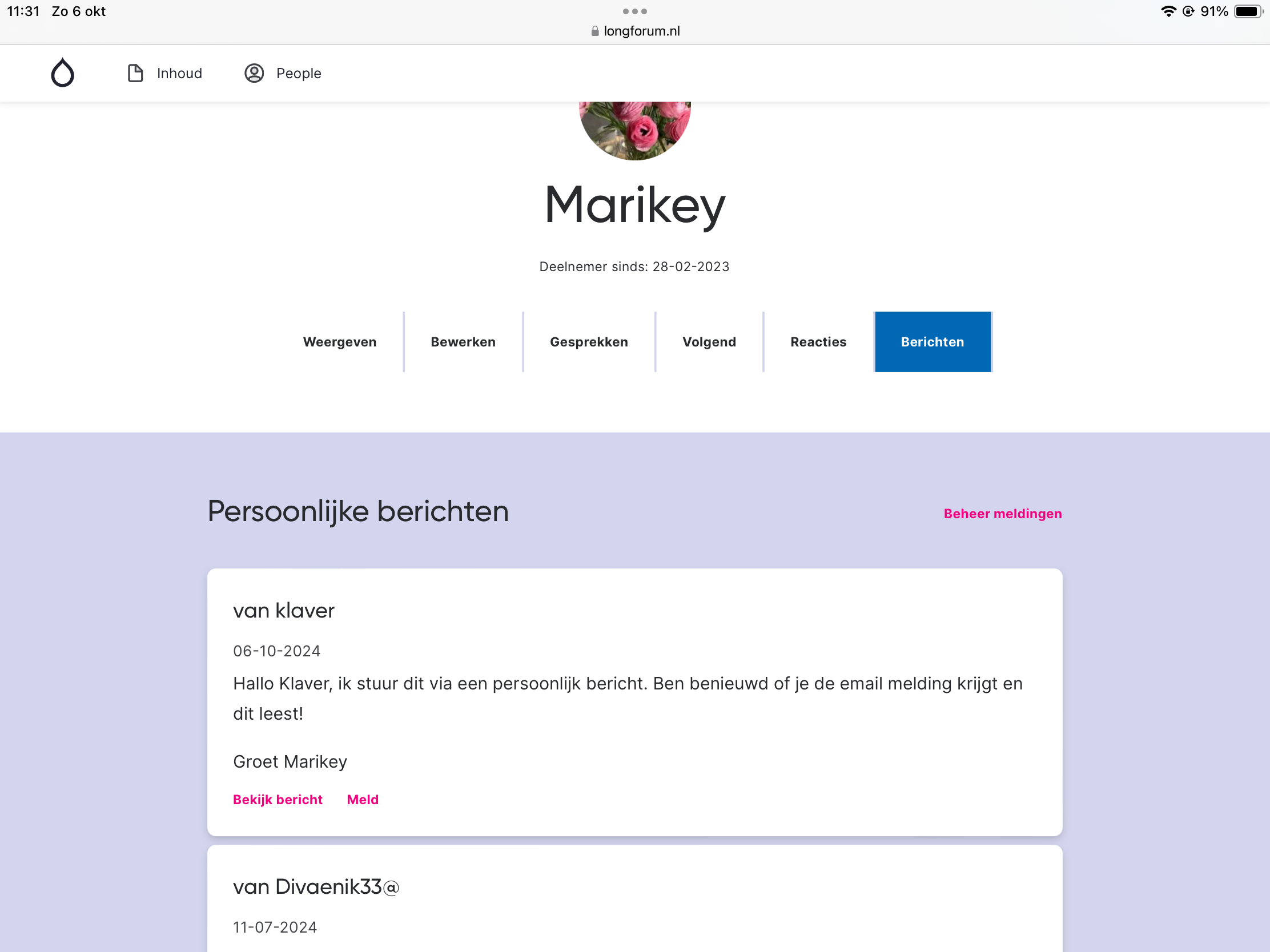Tap the Wi-Fi status icon
The image size is (1270, 952).
[x=1168, y=11]
